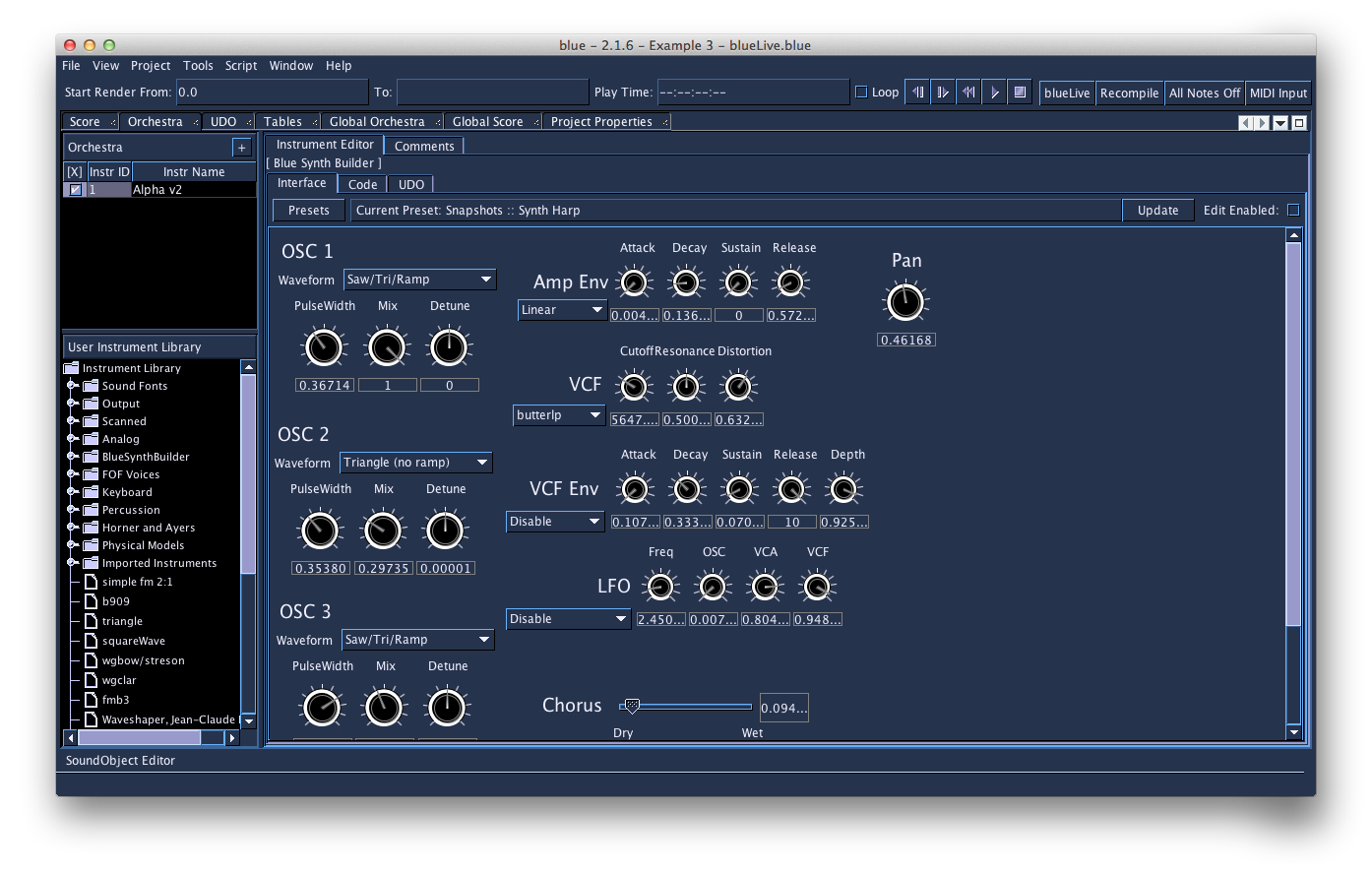Click the plus icon to add an orchestra instrument

pos(242,147)
